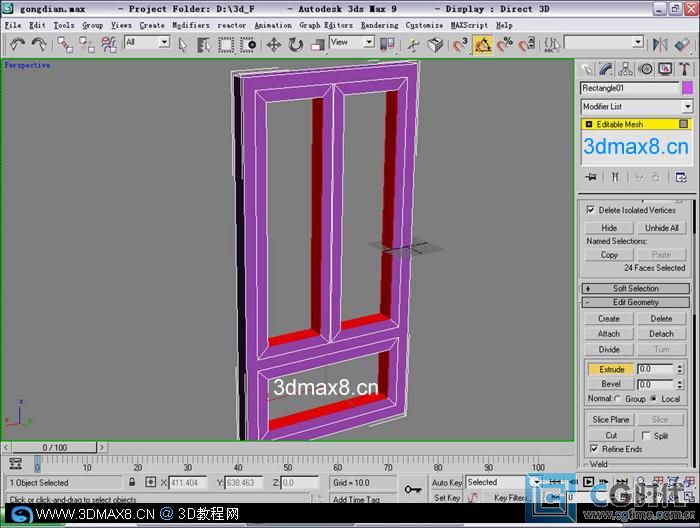Open the File menu
Viewport: 700px width, 528px height.
[13, 25]
